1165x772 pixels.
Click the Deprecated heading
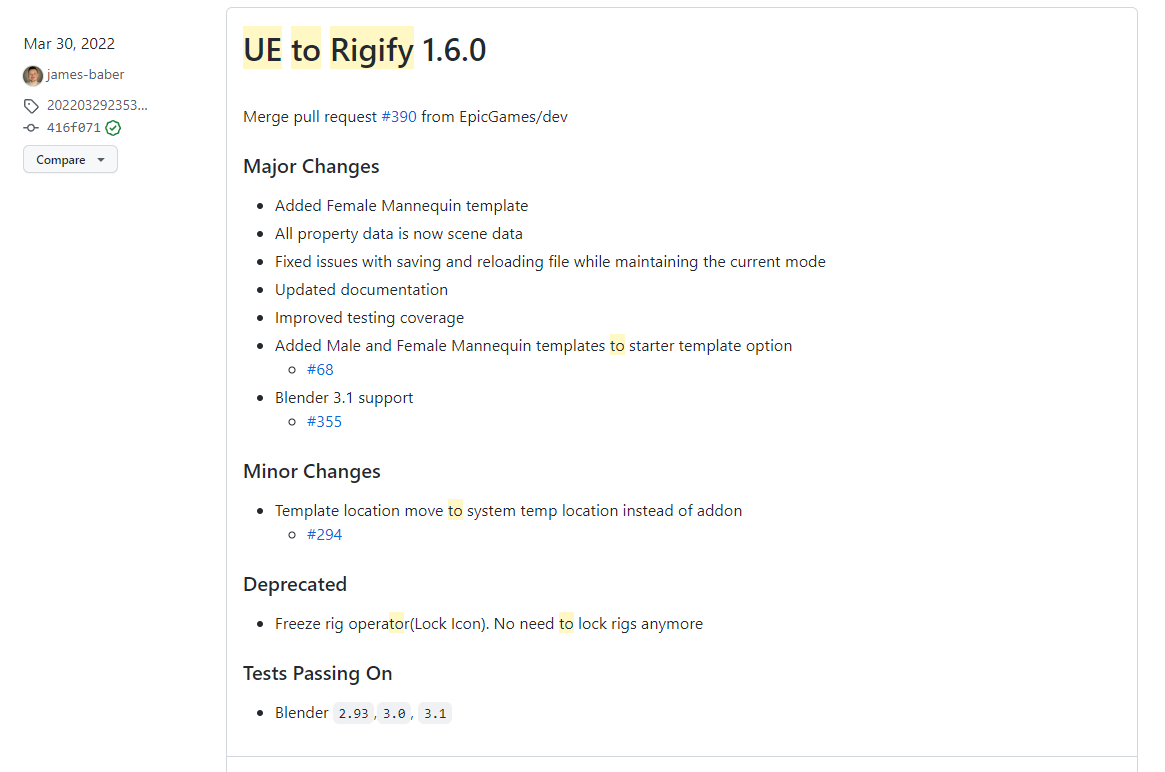(295, 585)
